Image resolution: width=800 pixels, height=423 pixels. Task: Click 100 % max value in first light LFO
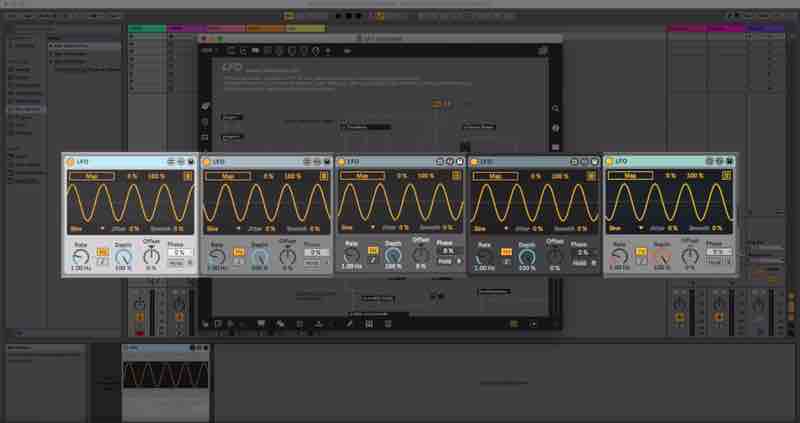tap(157, 177)
